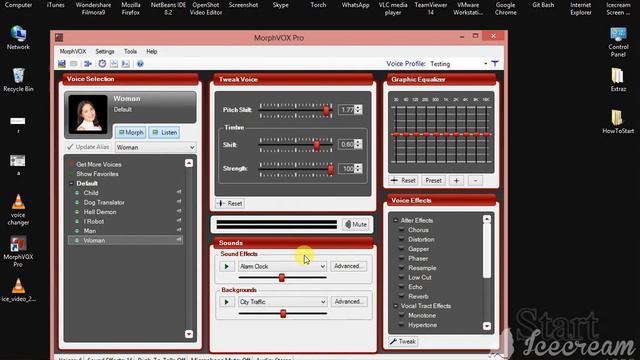Click the speaker icon on the Child row
Viewport: 640px width, 360px height.
pyautogui.click(x=179, y=192)
